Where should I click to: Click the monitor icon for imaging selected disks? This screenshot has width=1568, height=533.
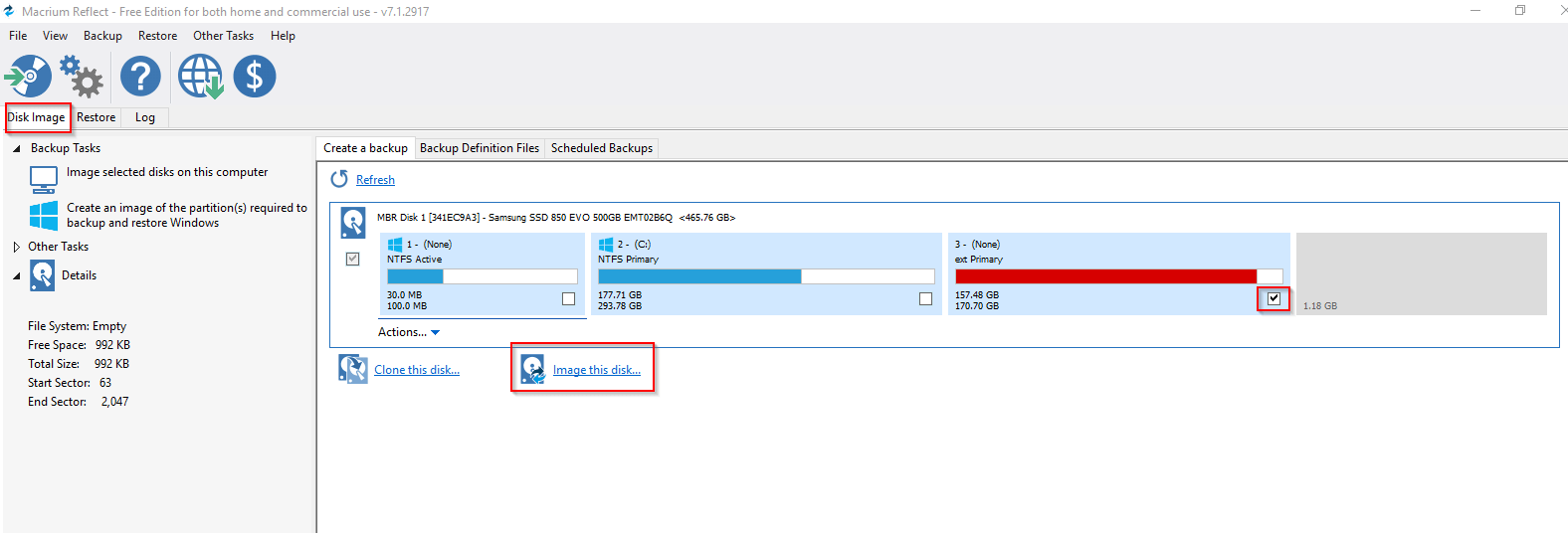[x=44, y=179]
